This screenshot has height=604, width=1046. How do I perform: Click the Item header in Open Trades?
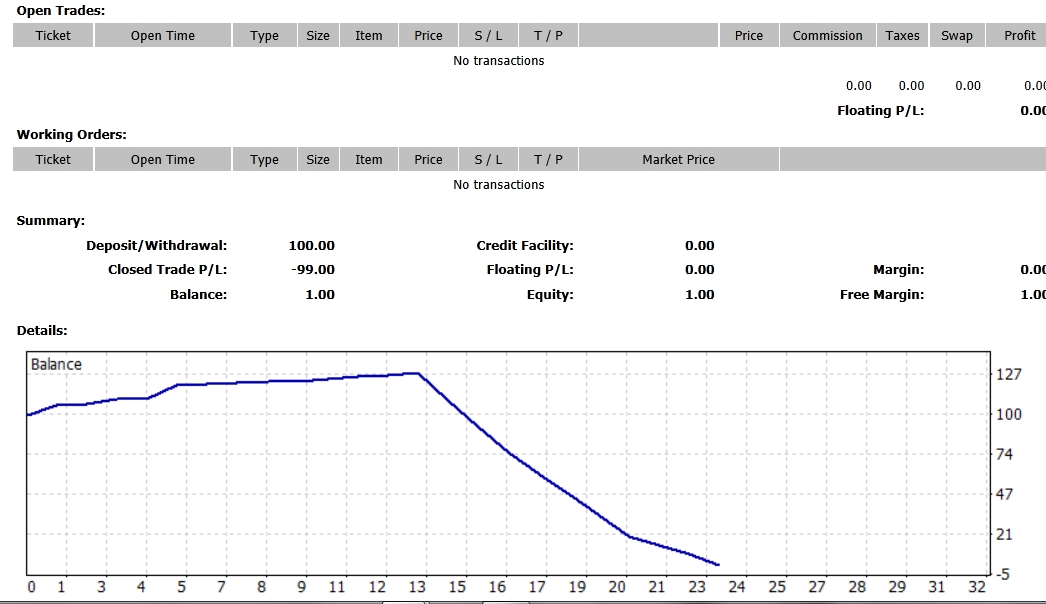point(369,35)
